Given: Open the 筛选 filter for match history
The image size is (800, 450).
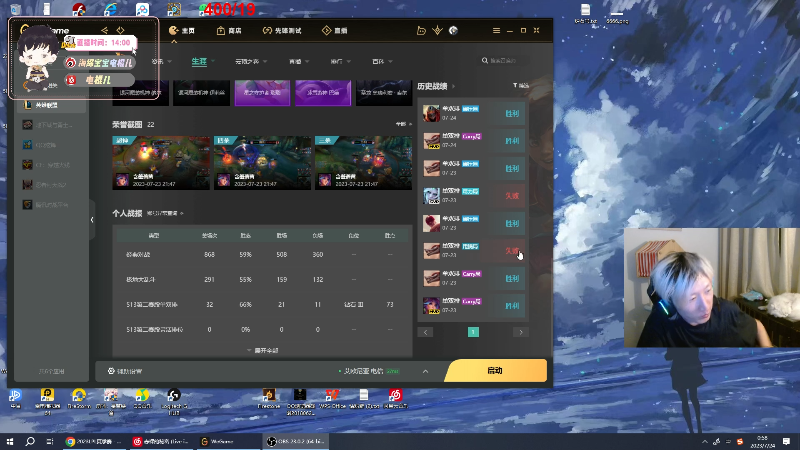Looking at the screenshot, I should (x=521, y=86).
